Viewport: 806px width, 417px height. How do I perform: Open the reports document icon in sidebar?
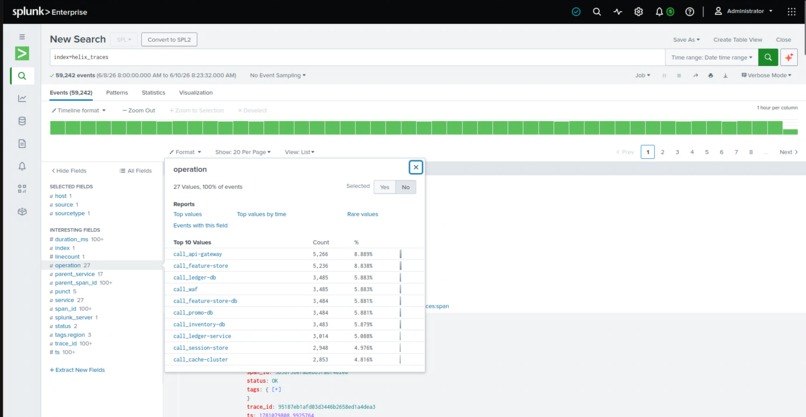tap(22, 144)
